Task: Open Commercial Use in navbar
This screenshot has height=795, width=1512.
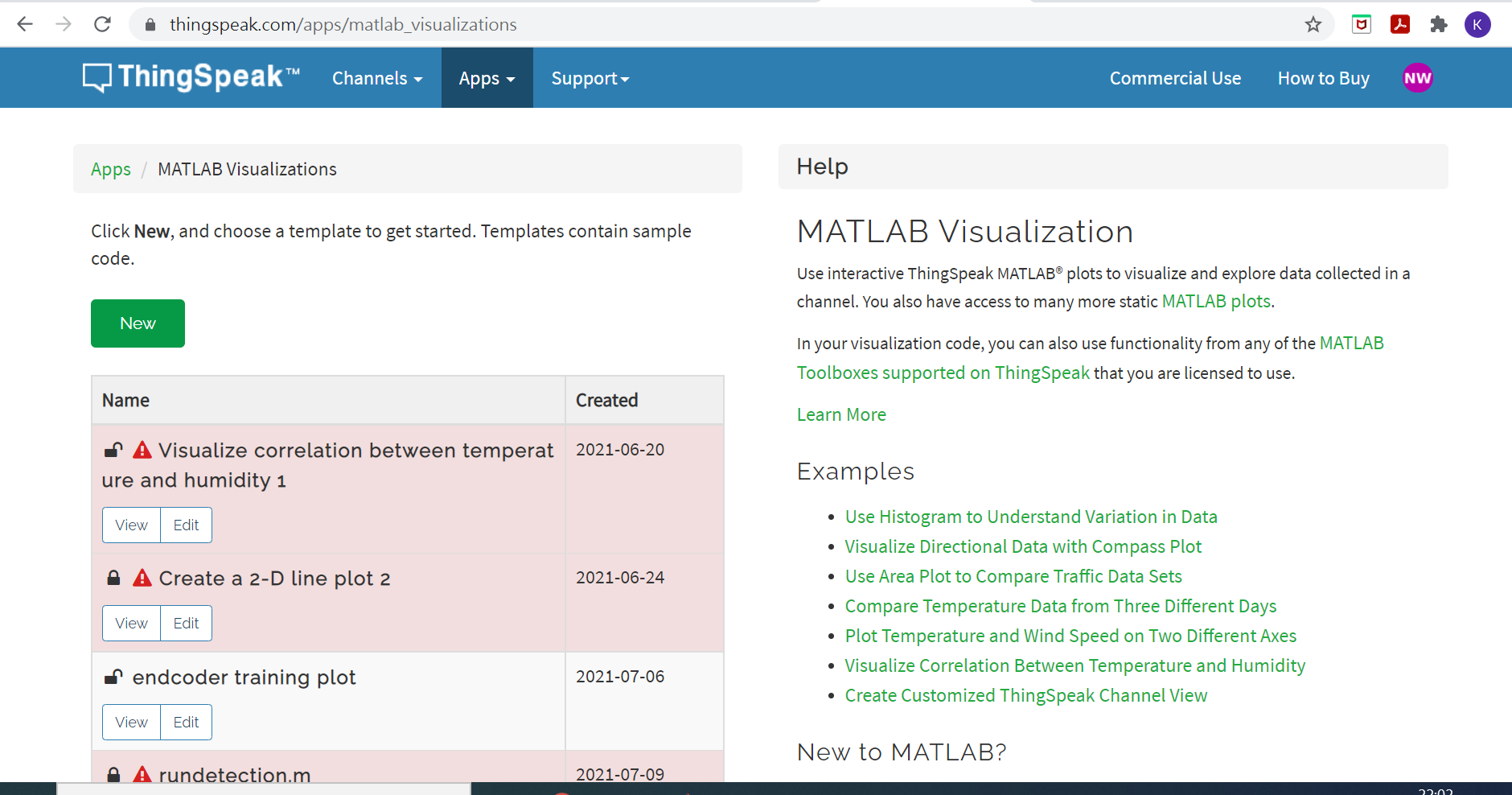Action: coord(1175,78)
